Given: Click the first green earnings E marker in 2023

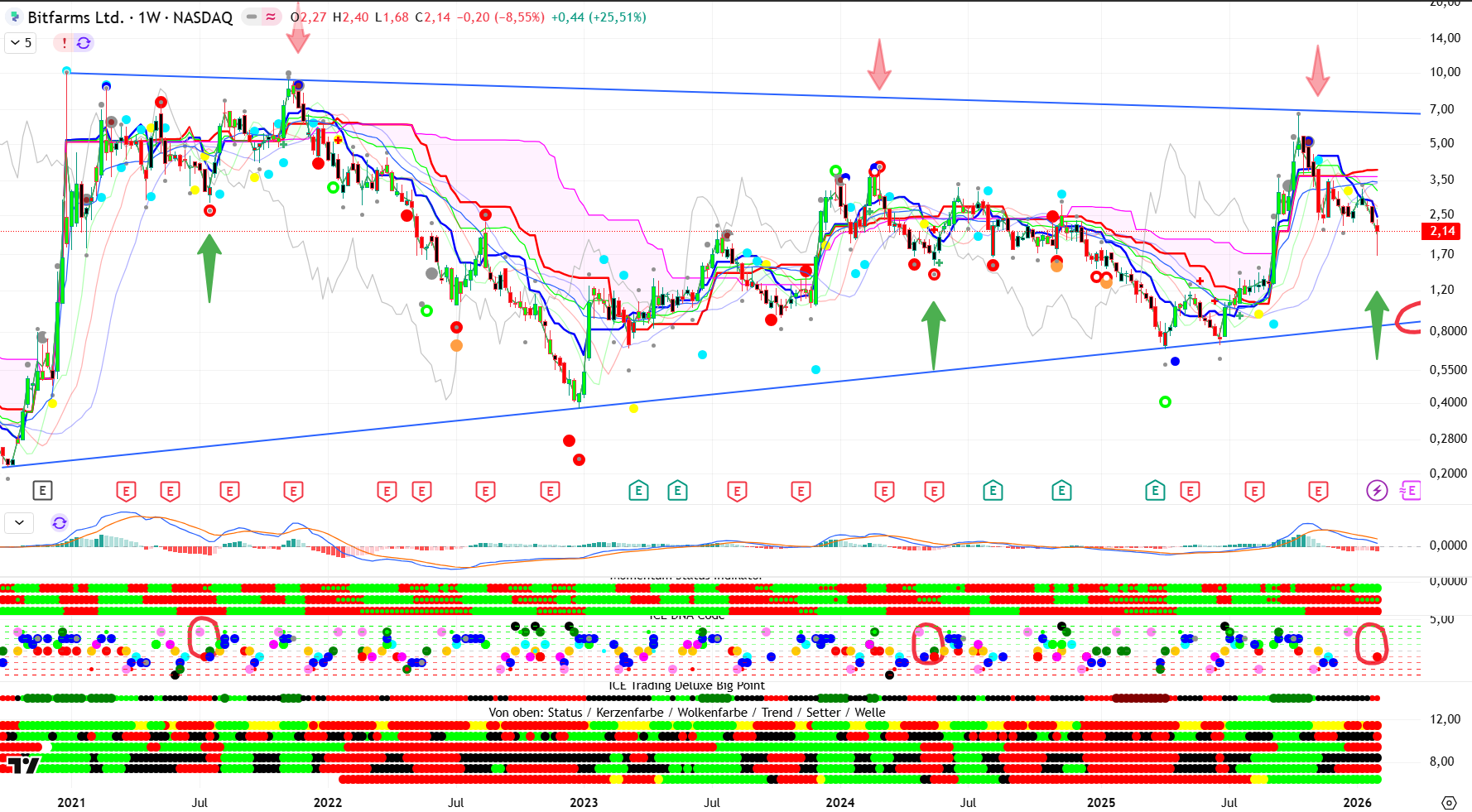Looking at the screenshot, I should pos(638,491).
